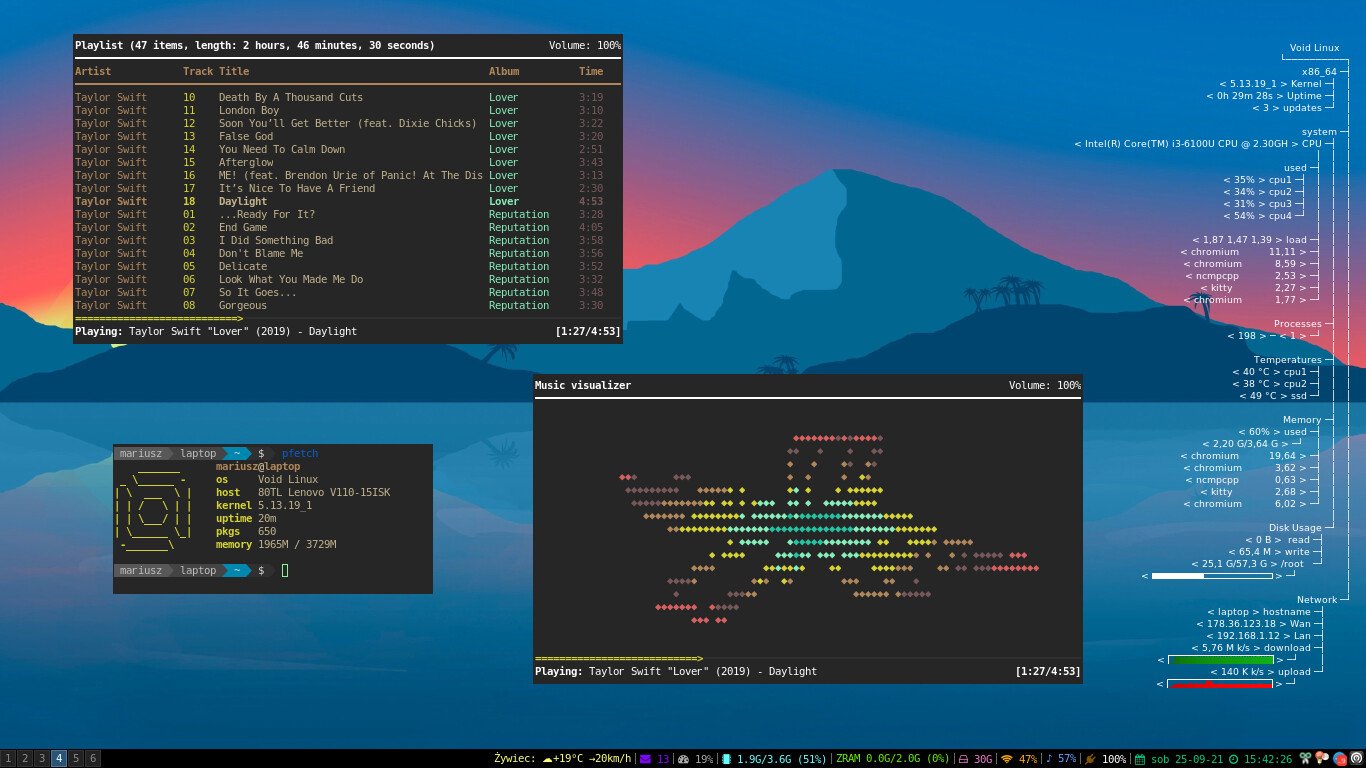
Task: Click the pfetch command text in terminal
Action: (x=300, y=453)
